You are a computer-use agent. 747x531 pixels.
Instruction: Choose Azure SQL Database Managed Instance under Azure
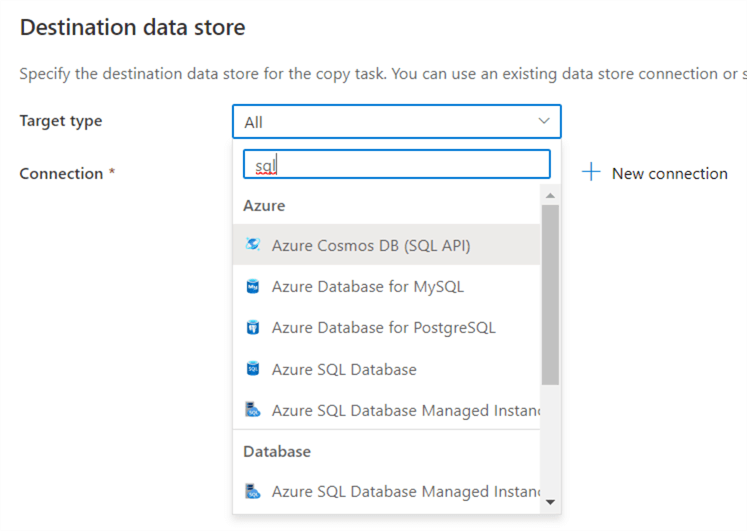386,410
